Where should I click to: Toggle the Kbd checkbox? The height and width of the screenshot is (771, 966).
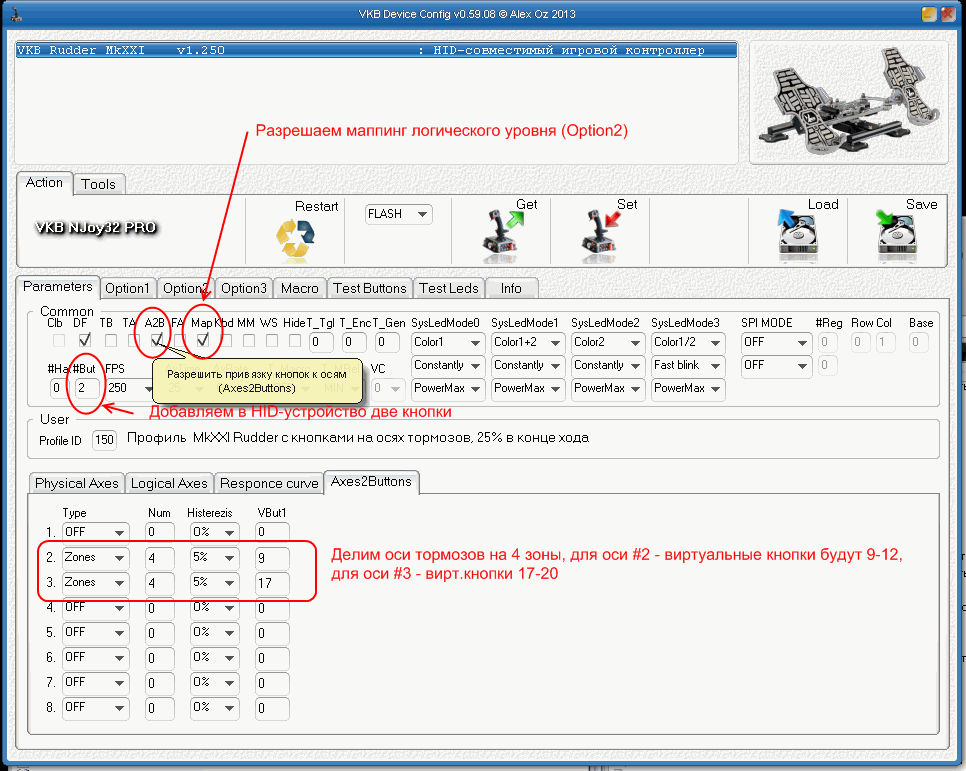click(x=225, y=341)
